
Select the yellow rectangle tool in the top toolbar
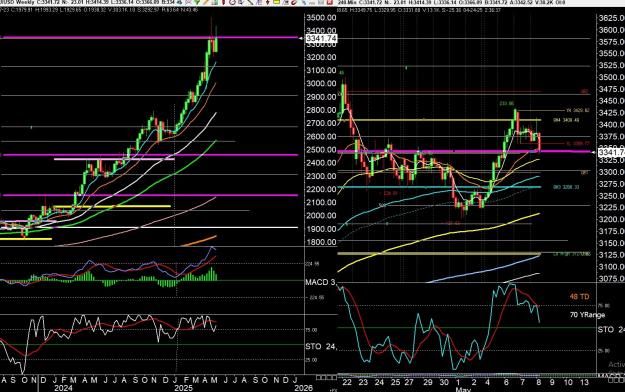[277, 2]
